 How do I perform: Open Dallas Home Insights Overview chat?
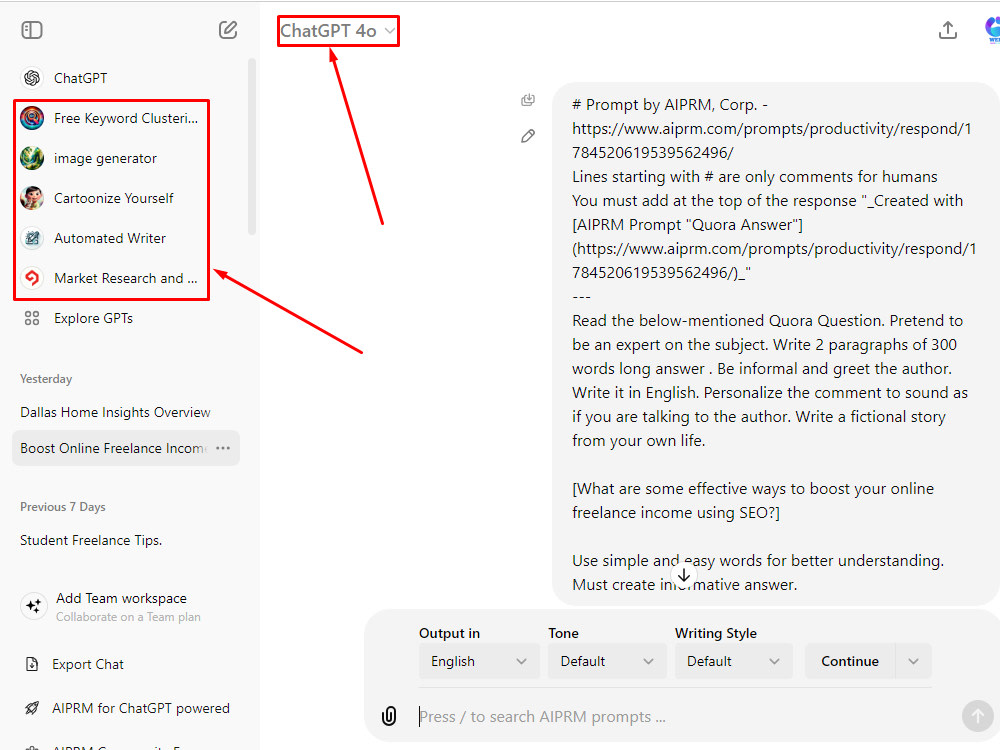[115, 412]
